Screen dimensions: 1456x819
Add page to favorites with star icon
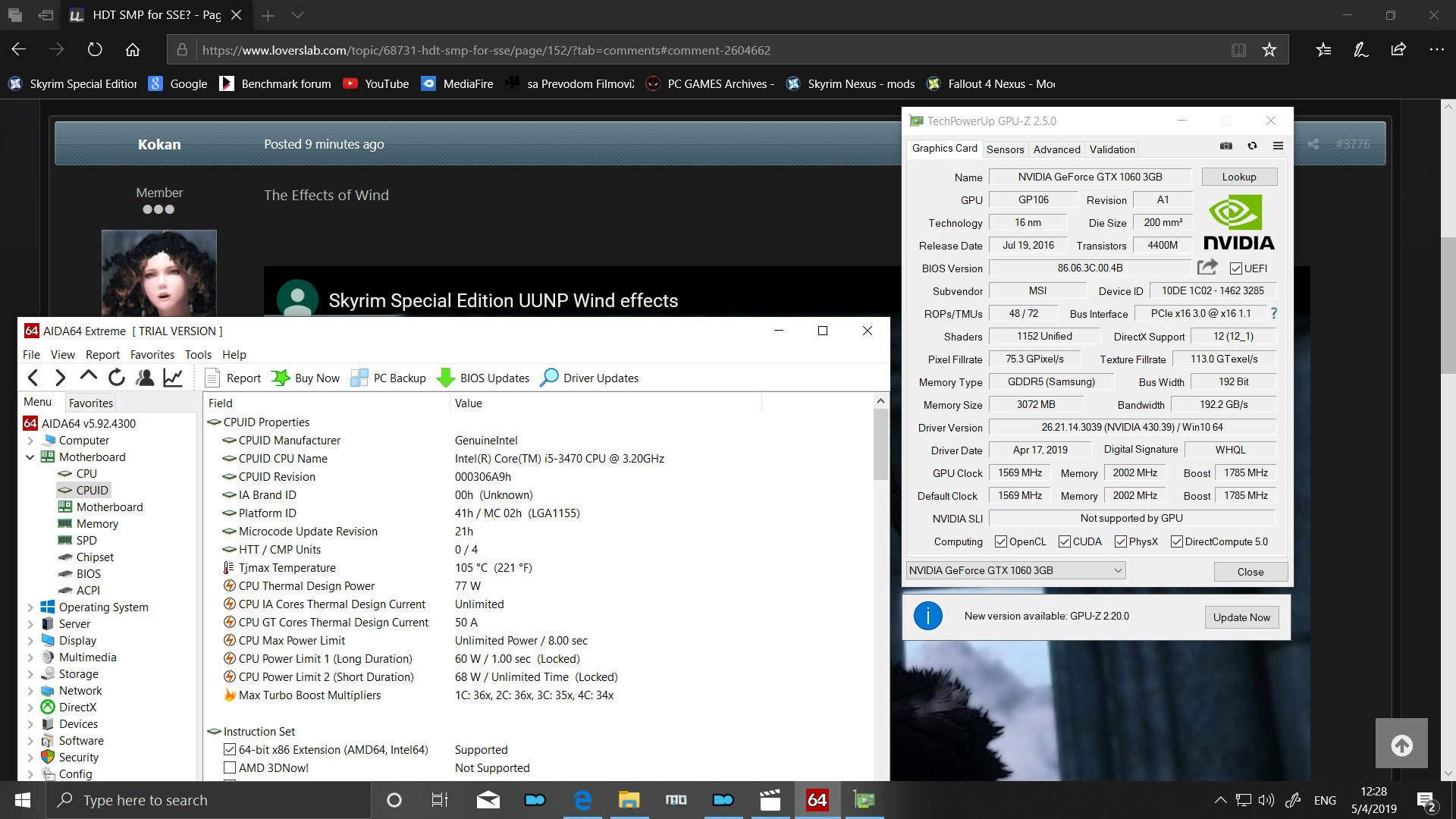tap(1269, 50)
